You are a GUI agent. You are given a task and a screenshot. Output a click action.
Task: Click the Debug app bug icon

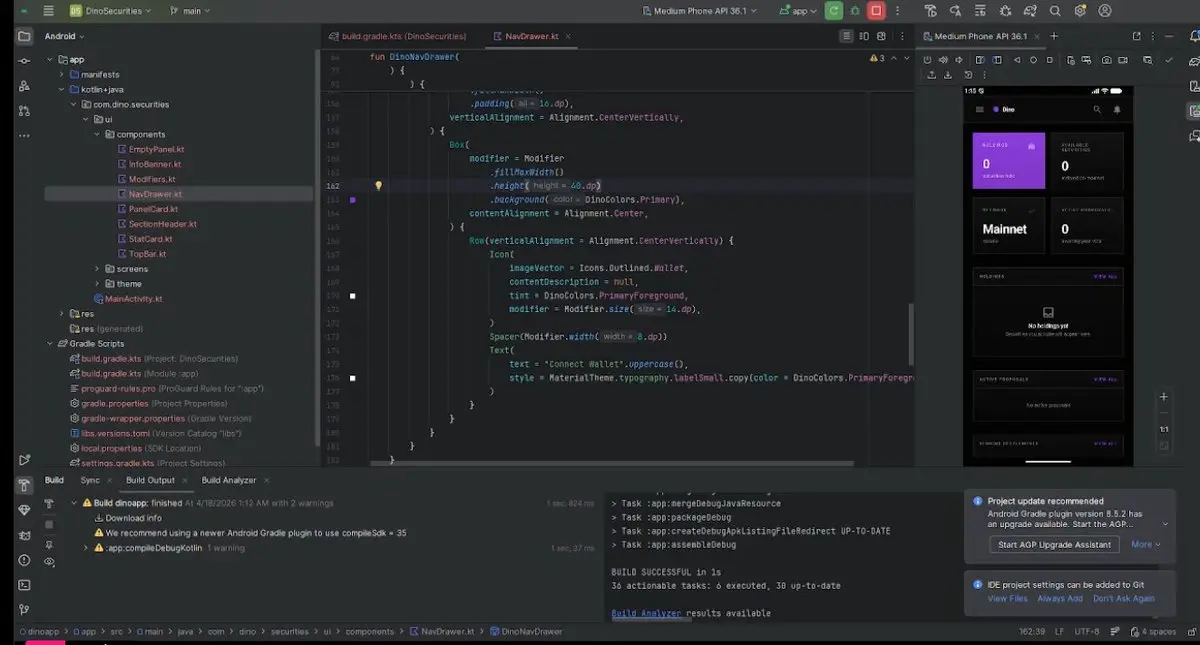tap(855, 11)
